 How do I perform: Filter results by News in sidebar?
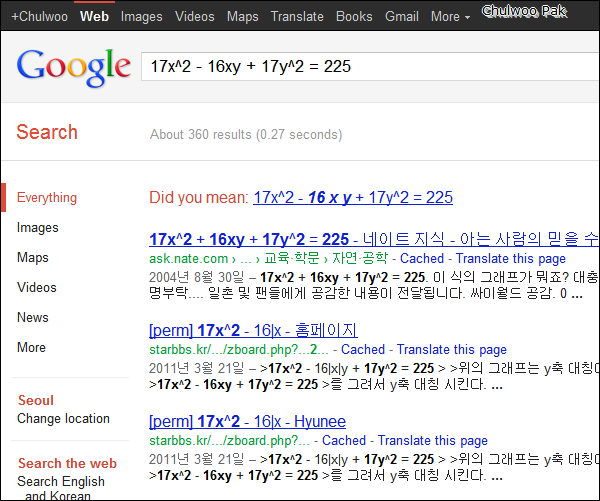pyautogui.click(x=33, y=317)
